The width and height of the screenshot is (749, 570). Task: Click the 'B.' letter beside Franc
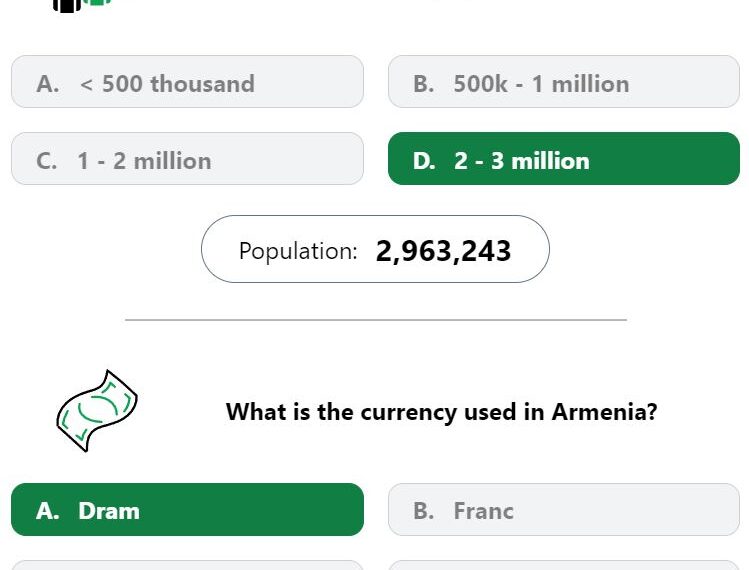(x=424, y=511)
